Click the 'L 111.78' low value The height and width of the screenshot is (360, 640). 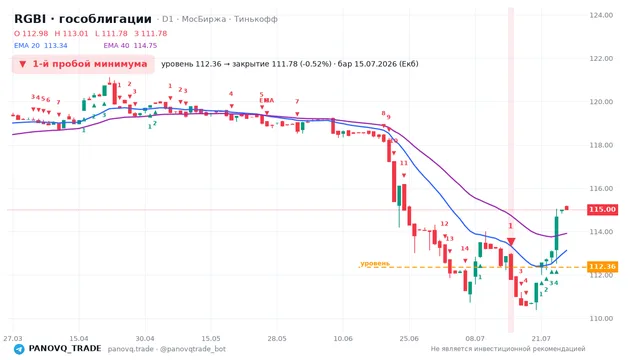tap(111, 33)
